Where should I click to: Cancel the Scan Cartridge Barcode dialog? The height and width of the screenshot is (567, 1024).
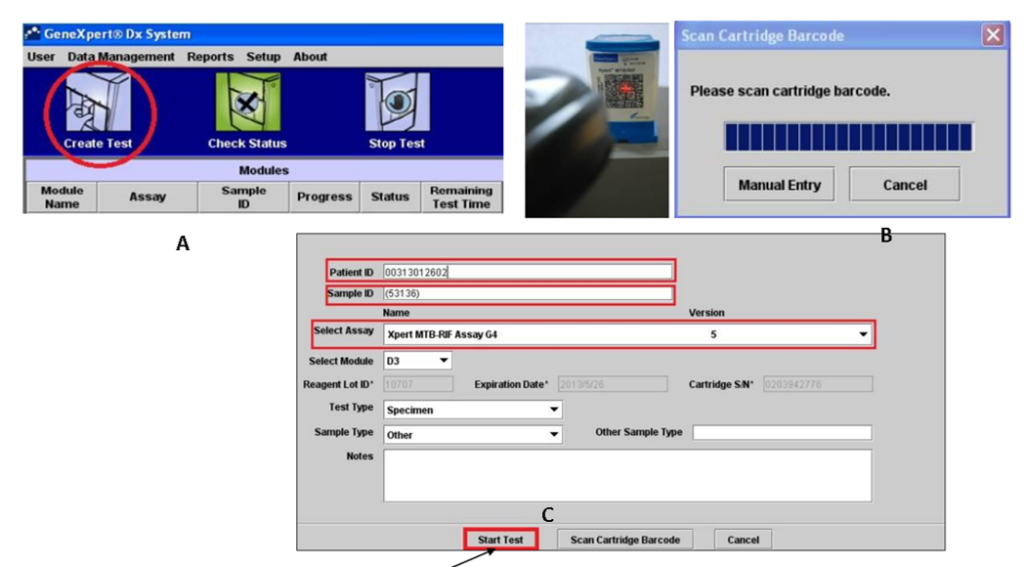pos(904,185)
